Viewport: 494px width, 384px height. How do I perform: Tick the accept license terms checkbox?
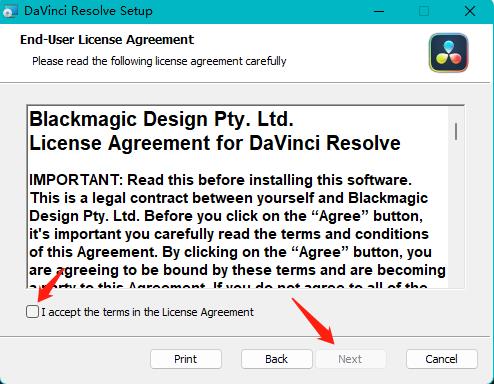[x=32, y=312]
